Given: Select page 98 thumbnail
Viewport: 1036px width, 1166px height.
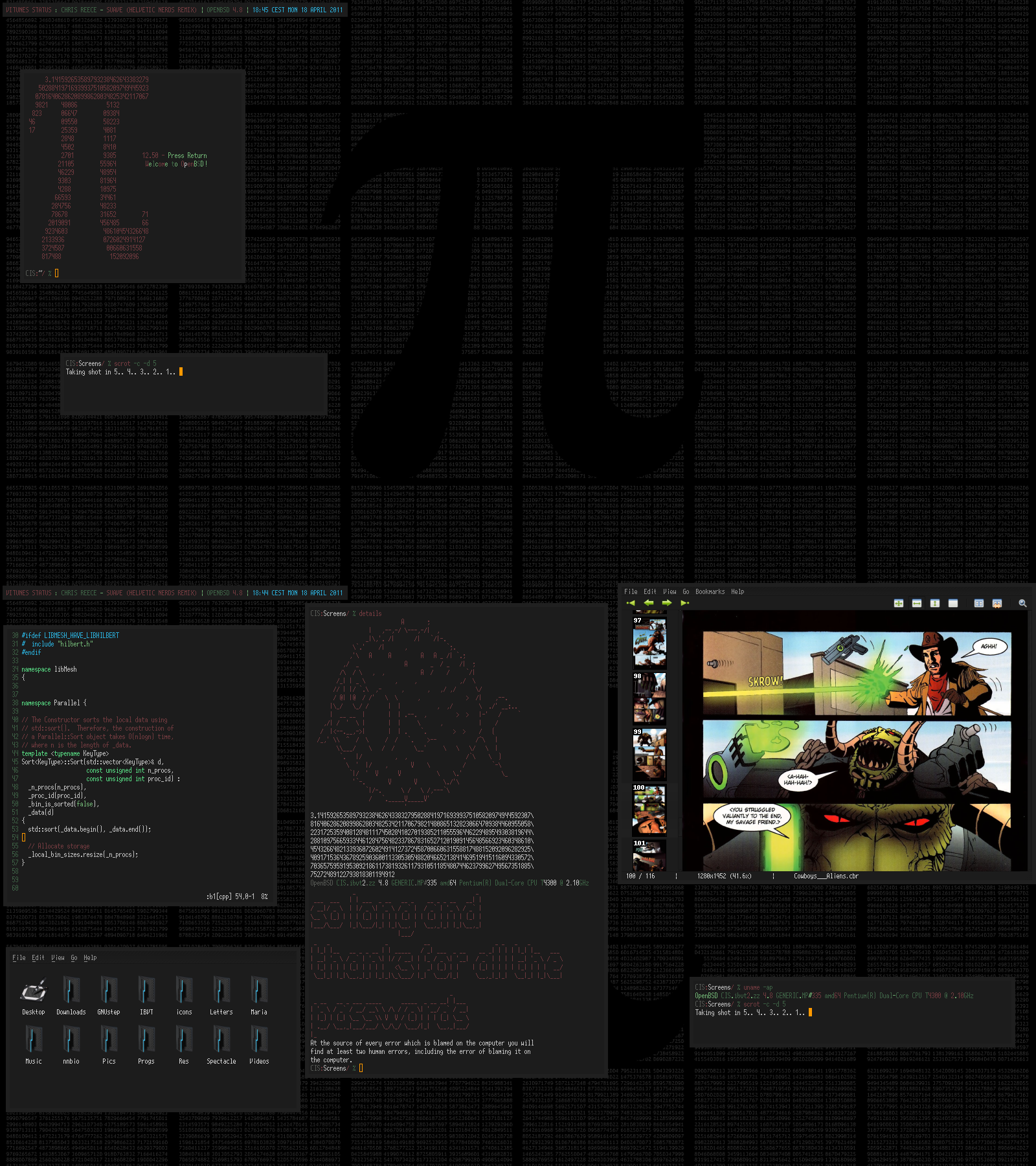Looking at the screenshot, I should [x=649, y=698].
